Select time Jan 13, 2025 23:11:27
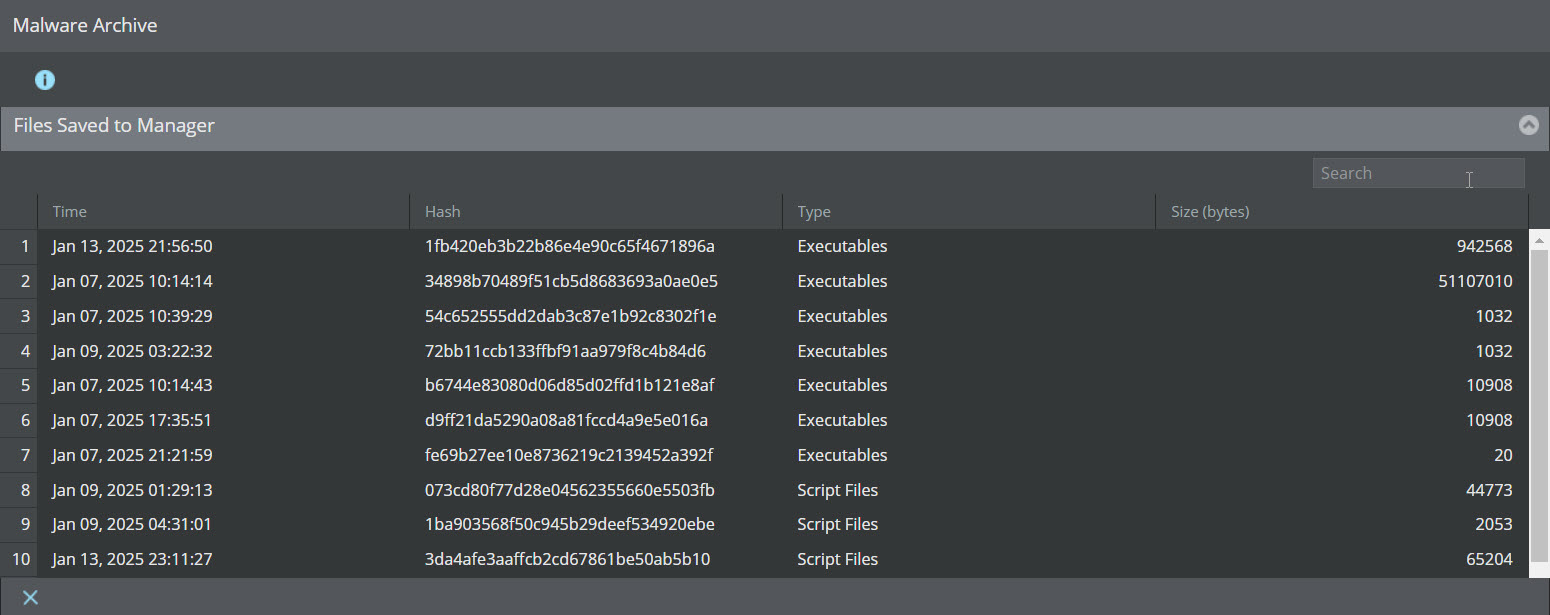This screenshot has height=615, width=1550. click(x=132, y=559)
